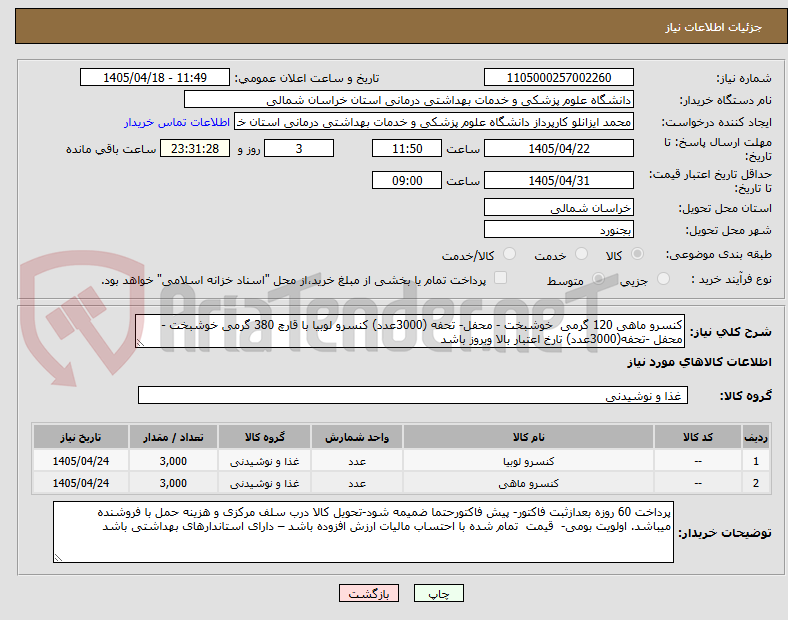
Task: Click the اطلاعات کالاهای مورد نیاز heading
Action: coord(699,362)
